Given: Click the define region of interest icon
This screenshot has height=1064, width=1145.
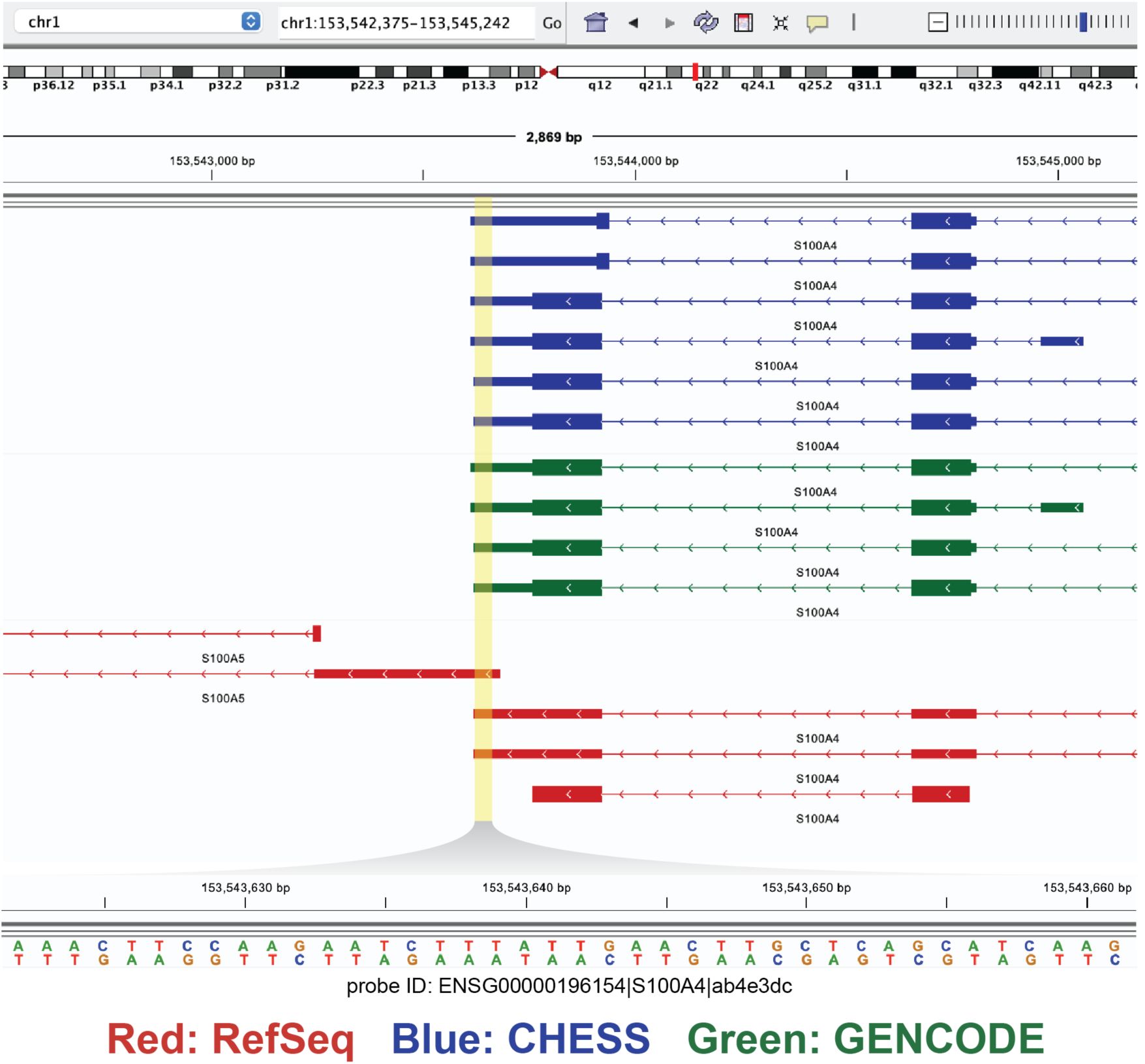Looking at the screenshot, I should tap(743, 23).
